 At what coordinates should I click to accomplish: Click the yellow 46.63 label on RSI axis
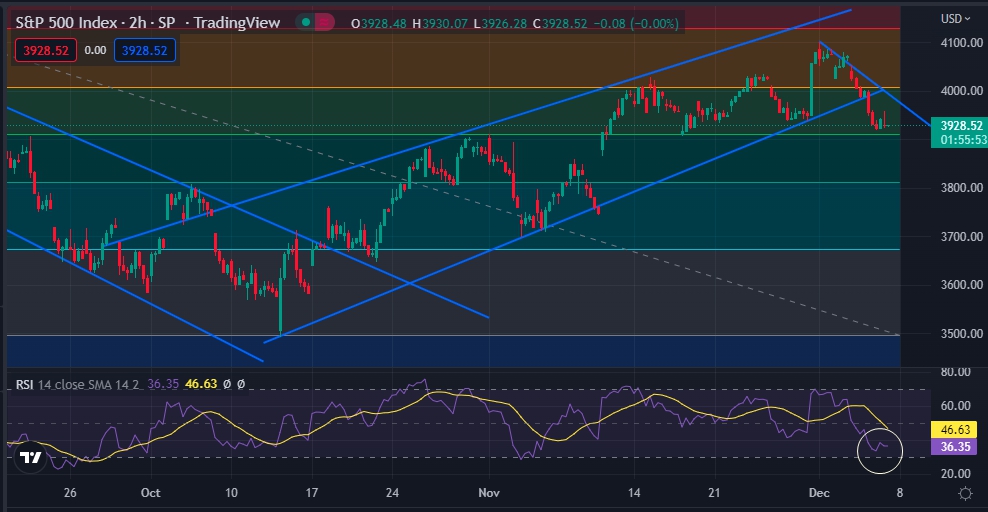955,430
